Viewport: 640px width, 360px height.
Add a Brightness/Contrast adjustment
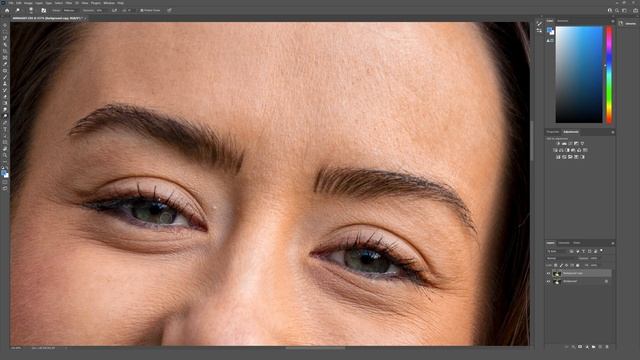click(x=558, y=144)
